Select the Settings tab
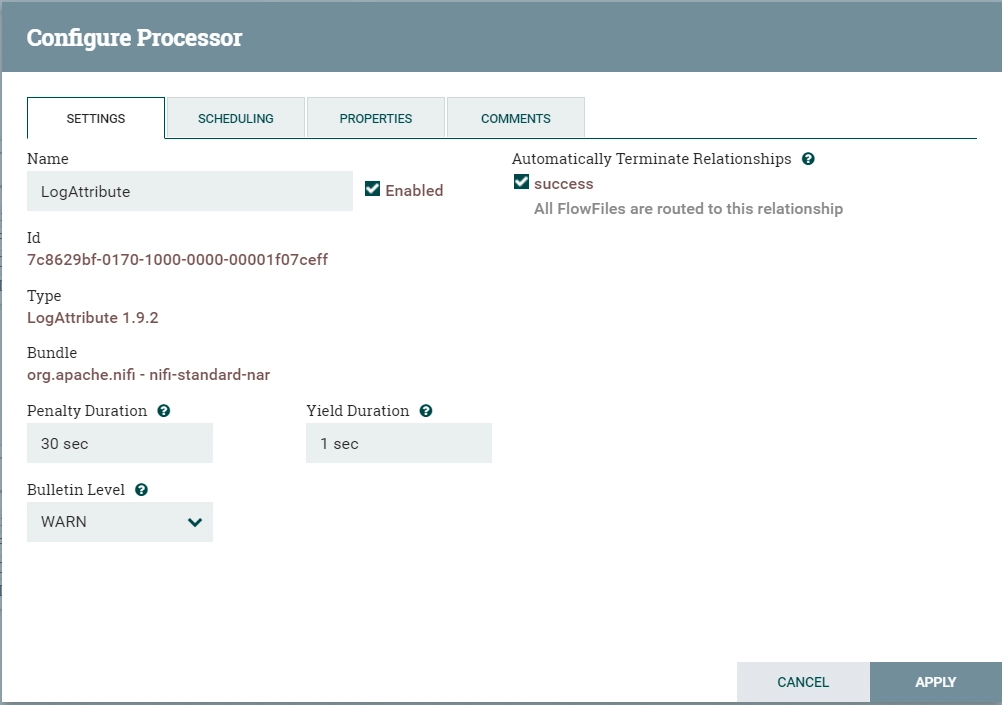This screenshot has height=705, width=1002. click(96, 118)
